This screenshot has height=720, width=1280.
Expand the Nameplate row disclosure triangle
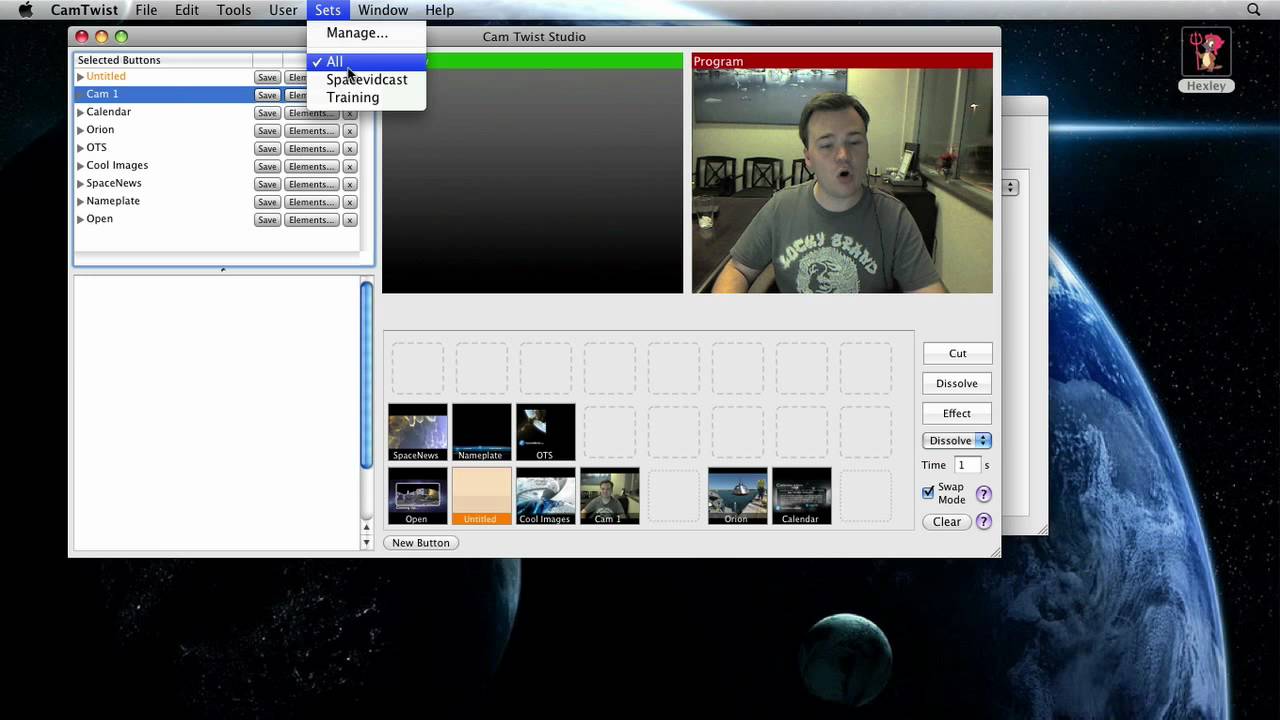[80, 202]
